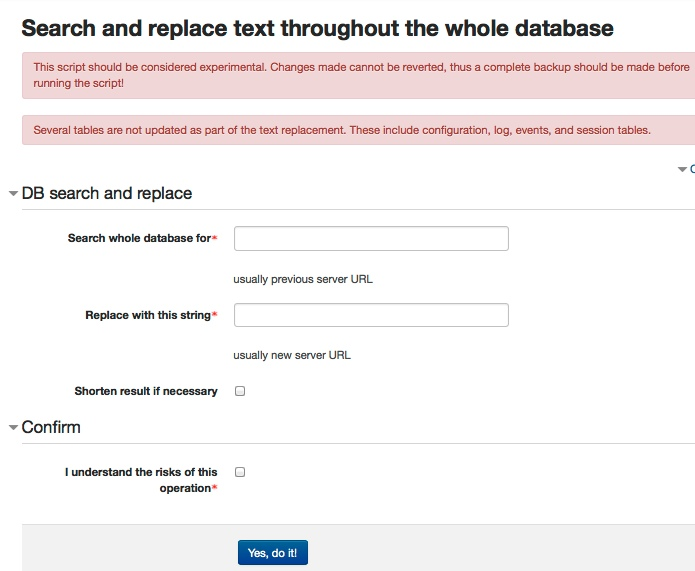Click the usually new server URL hint
The width and height of the screenshot is (695, 571).
click(292, 355)
